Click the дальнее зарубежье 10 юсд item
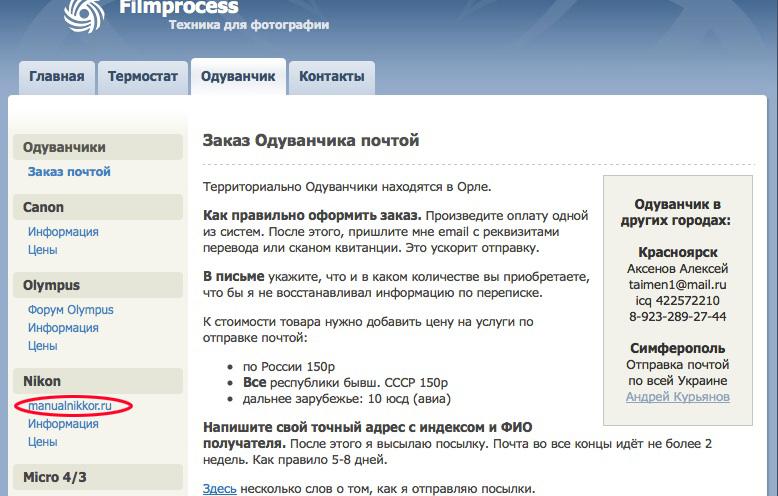This screenshot has height=496, width=778. tap(347, 399)
